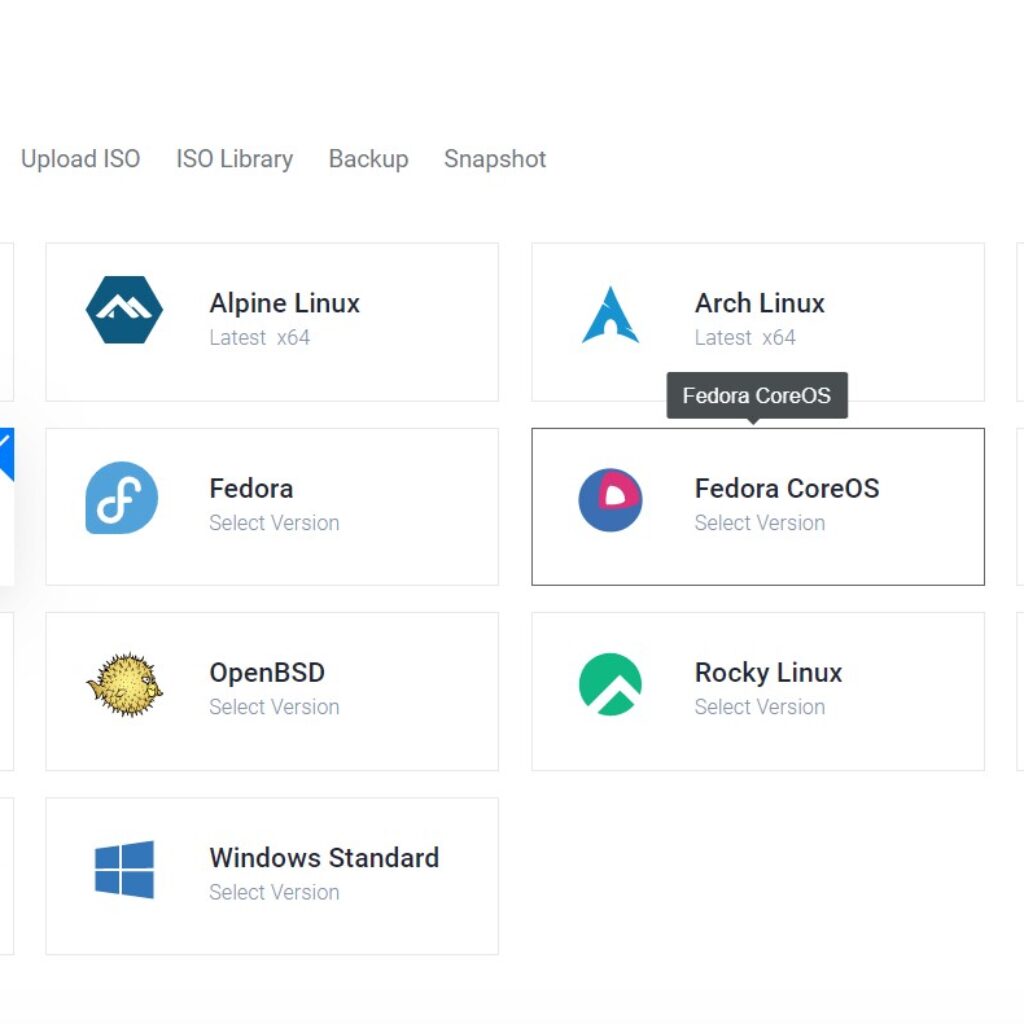
Task: Select the Alpine Linux name text
Action: click(285, 304)
